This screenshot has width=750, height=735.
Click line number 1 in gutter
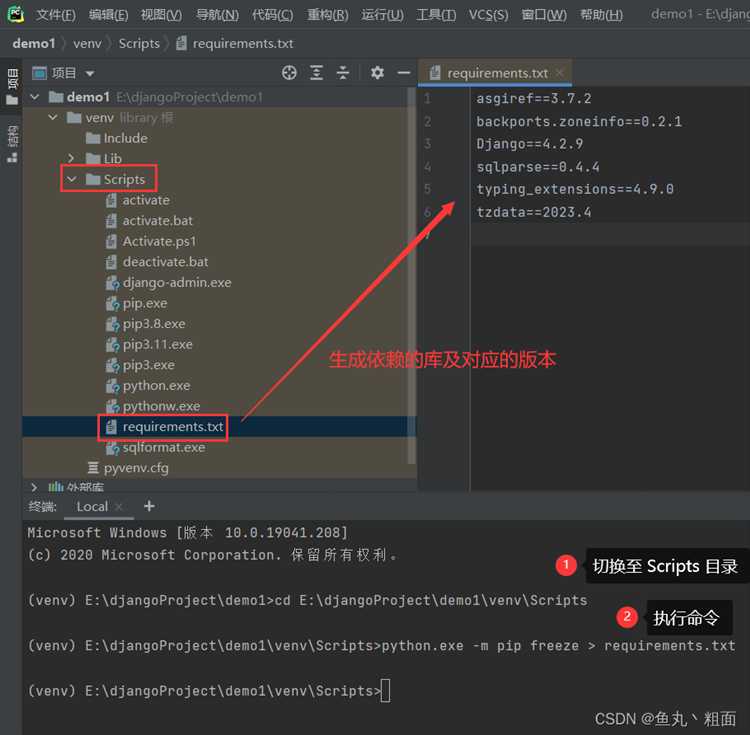coord(427,99)
